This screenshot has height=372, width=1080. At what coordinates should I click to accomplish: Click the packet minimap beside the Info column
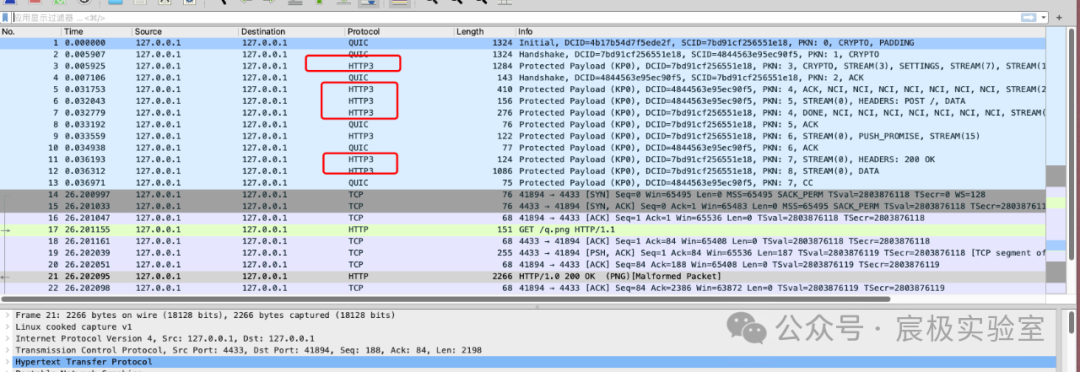pos(1056,161)
